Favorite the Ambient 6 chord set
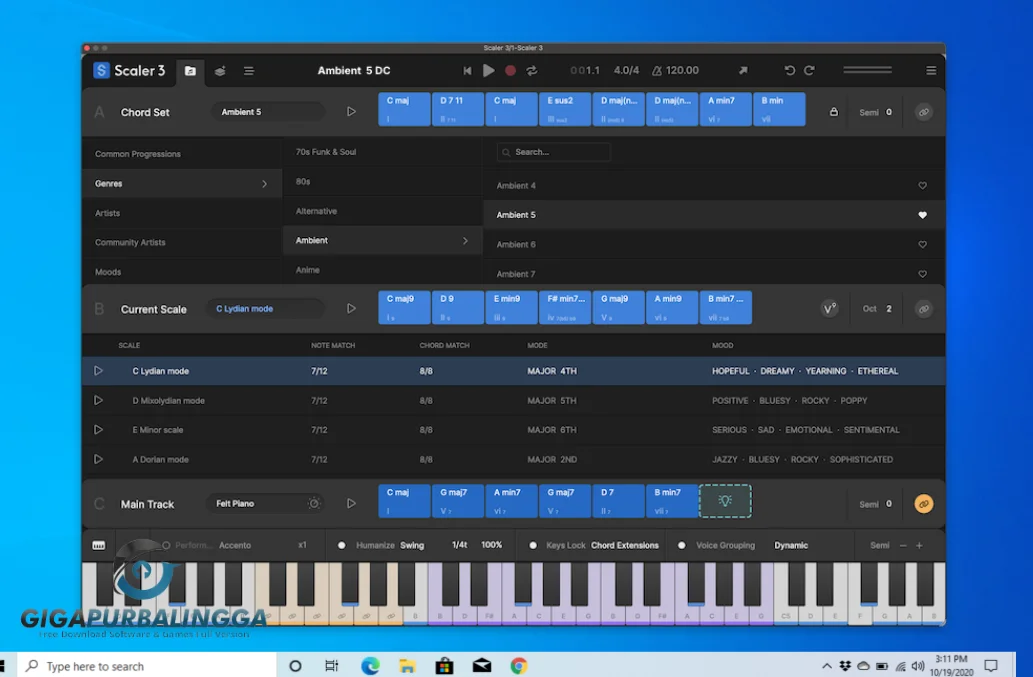Image resolution: width=1033 pixels, height=677 pixels. pyautogui.click(x=922, y=244)
